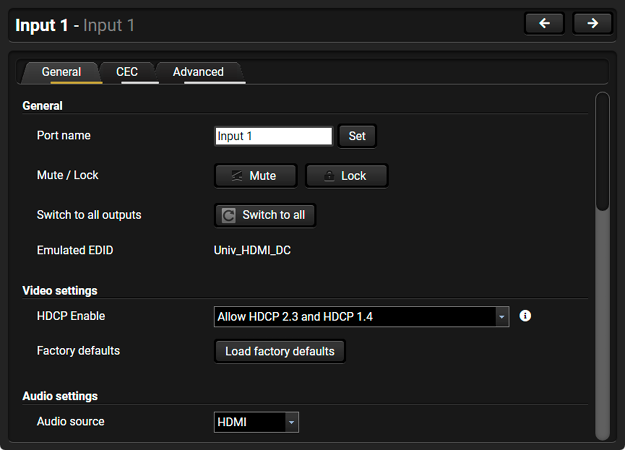Open the HDCP Enable dropdown

[362, 317]
